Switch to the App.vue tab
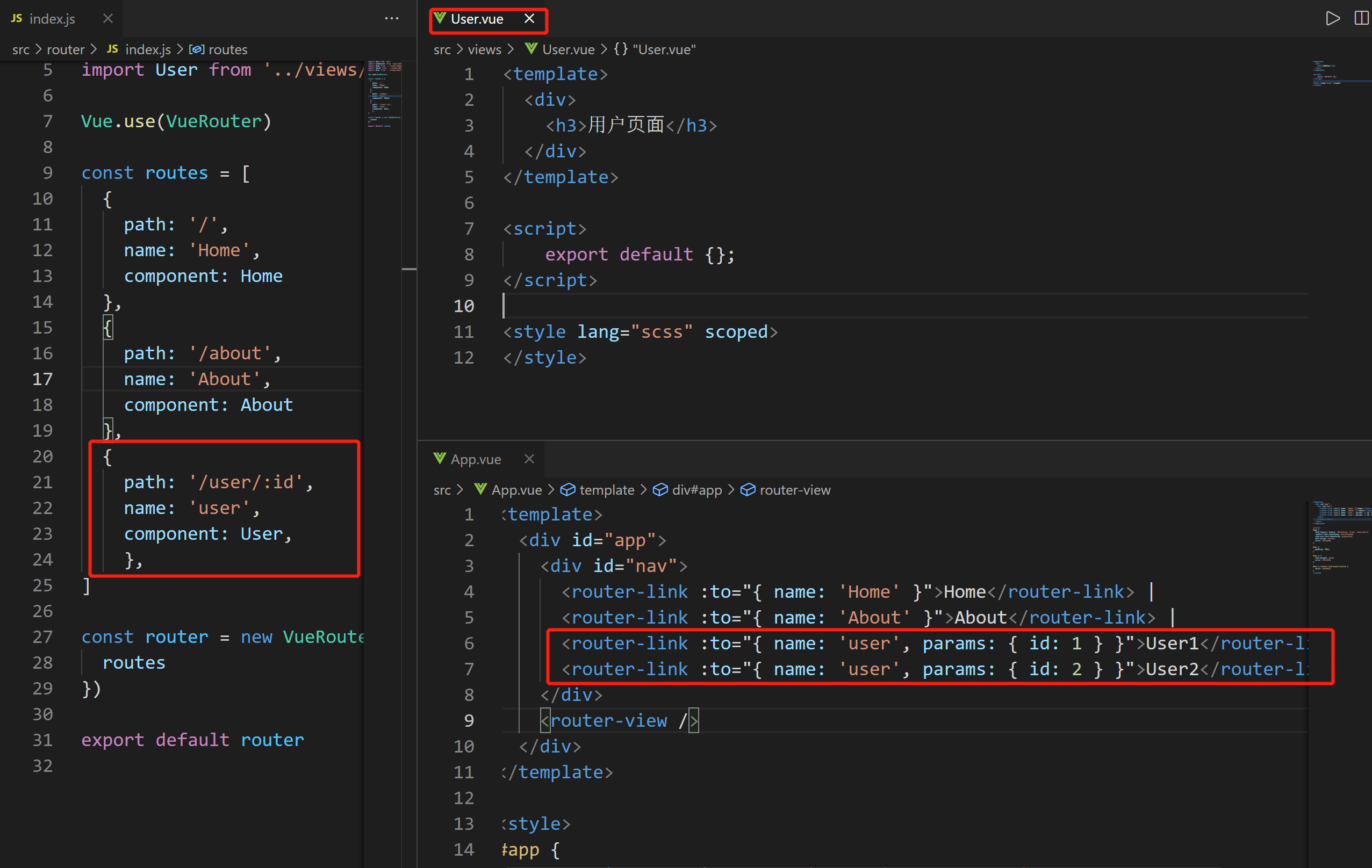Viewport: 1372px width, 868px height. [476, 459]
